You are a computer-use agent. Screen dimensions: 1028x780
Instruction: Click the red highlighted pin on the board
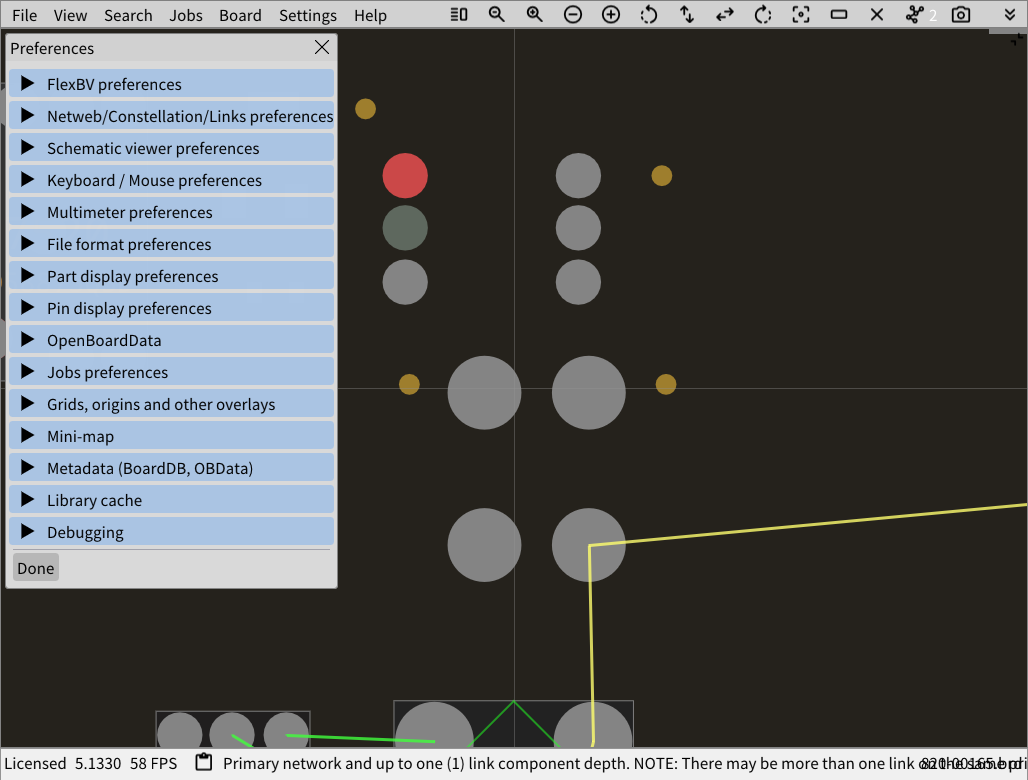405,175
